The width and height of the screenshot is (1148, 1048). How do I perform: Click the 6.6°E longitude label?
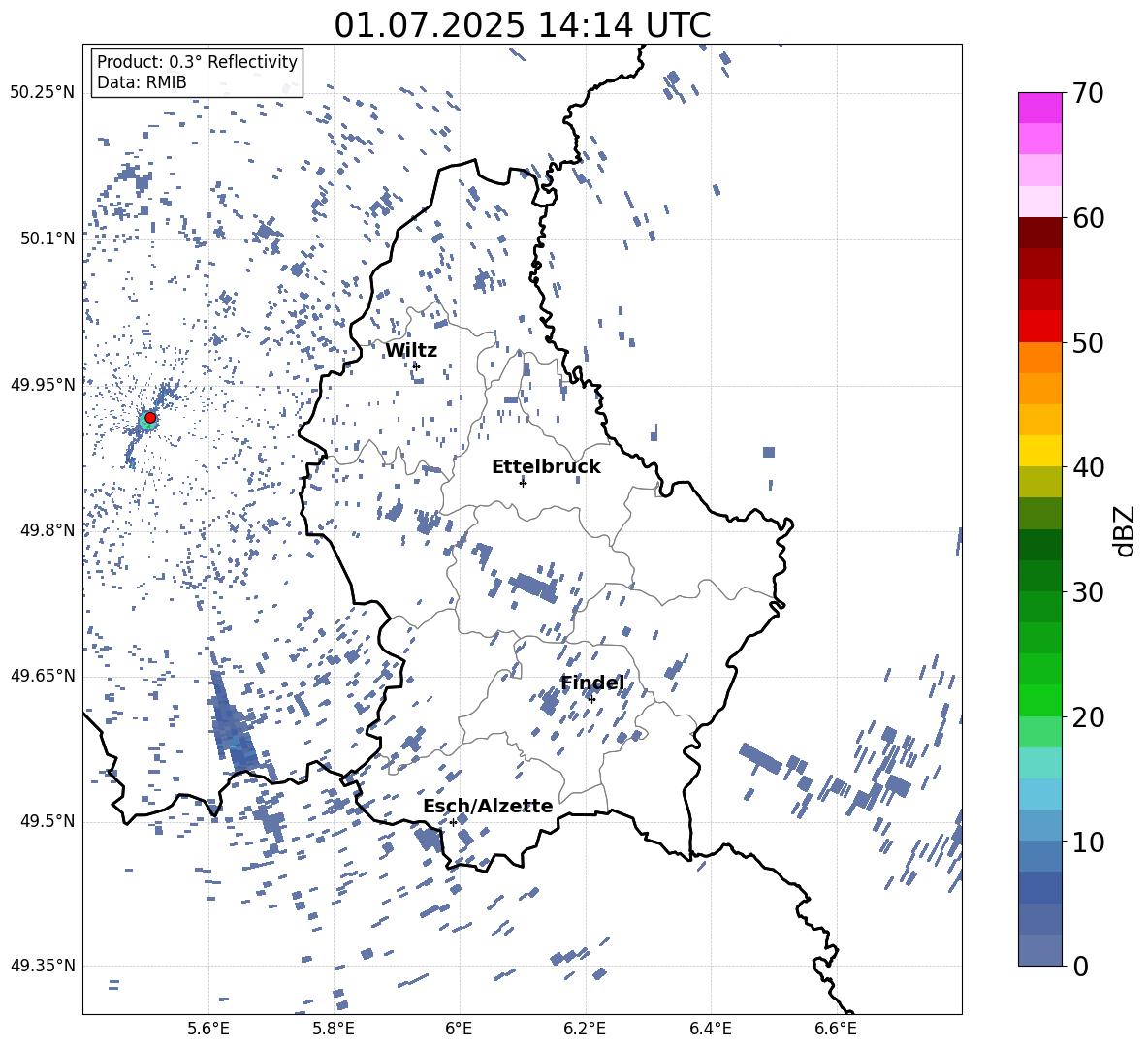pyautogui.click(x=836, y=1029)
